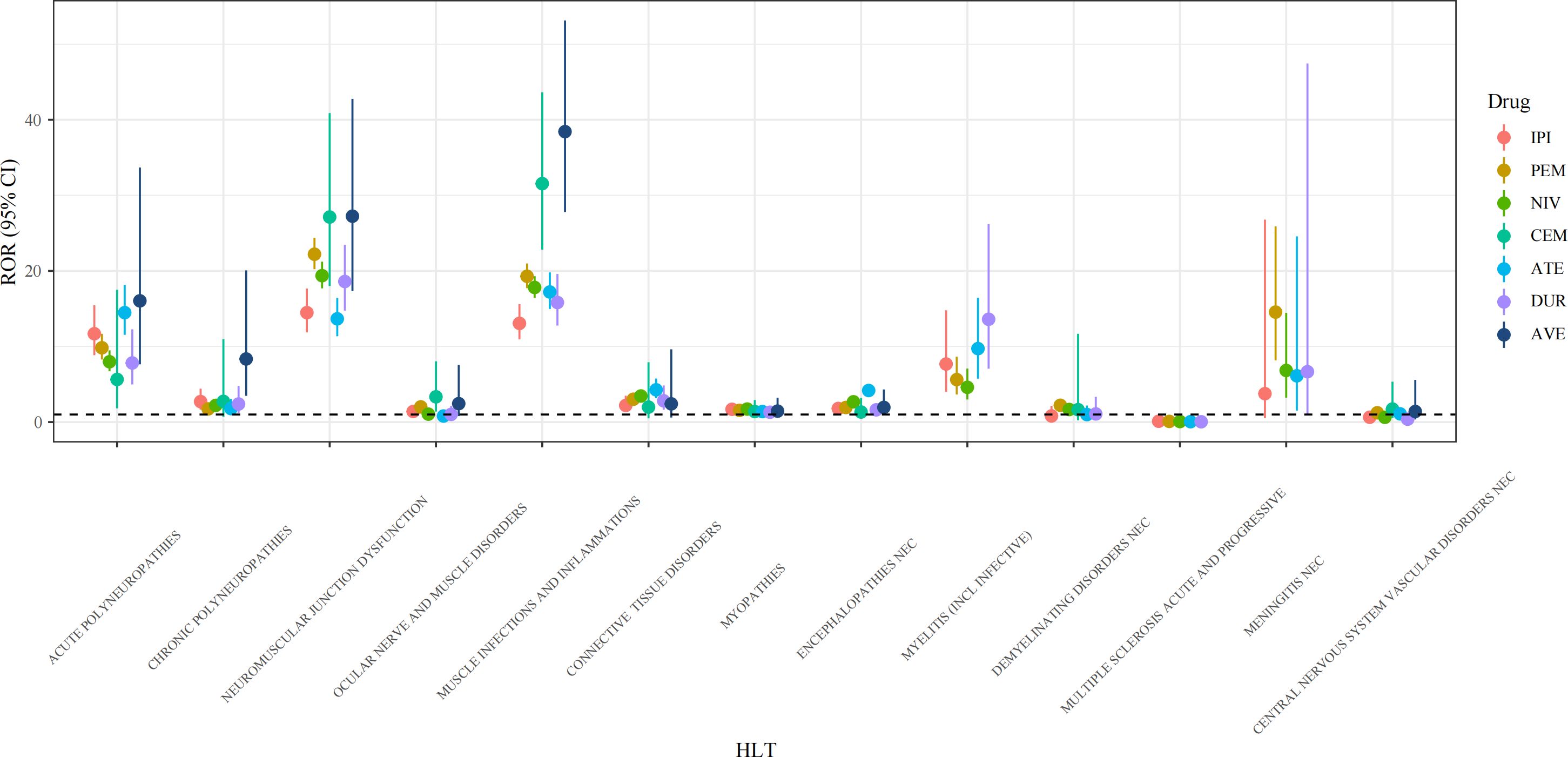Click AVE point in Muscle Infections group
1568x757 pixels.
pos(565,131)
